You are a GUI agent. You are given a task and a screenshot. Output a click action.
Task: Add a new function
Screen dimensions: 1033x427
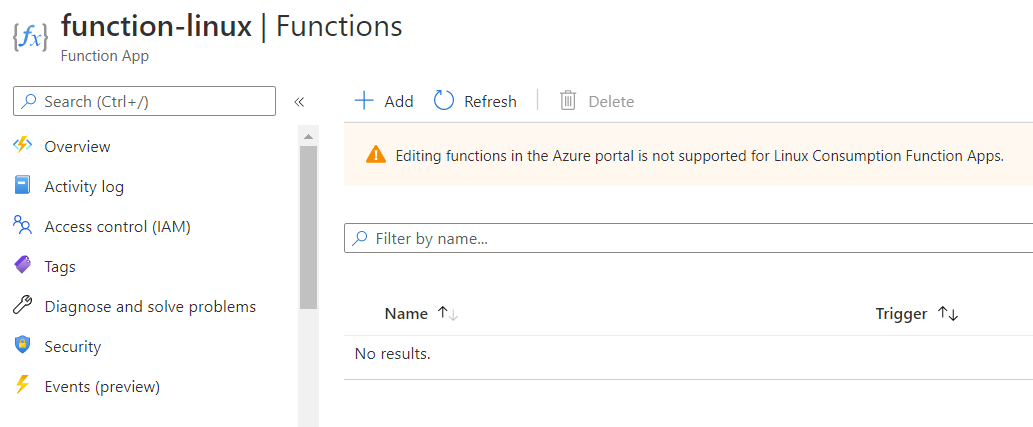coord(384,101)
